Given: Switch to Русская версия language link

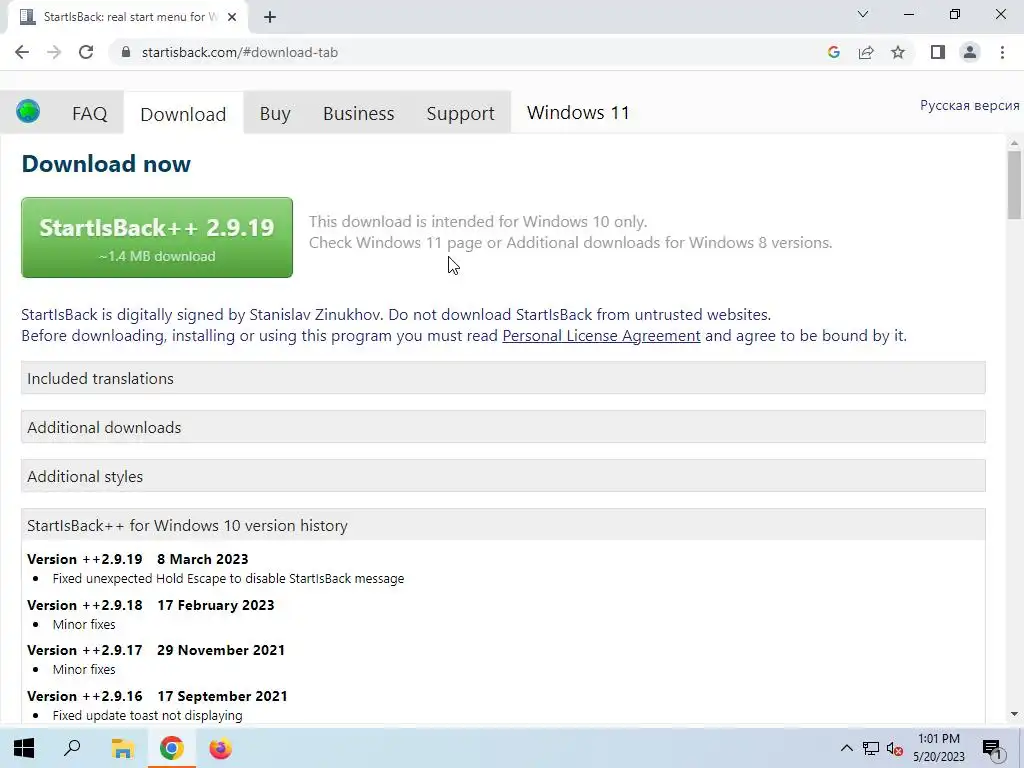Looking at the screenshot, I should (x=969, y=105).
